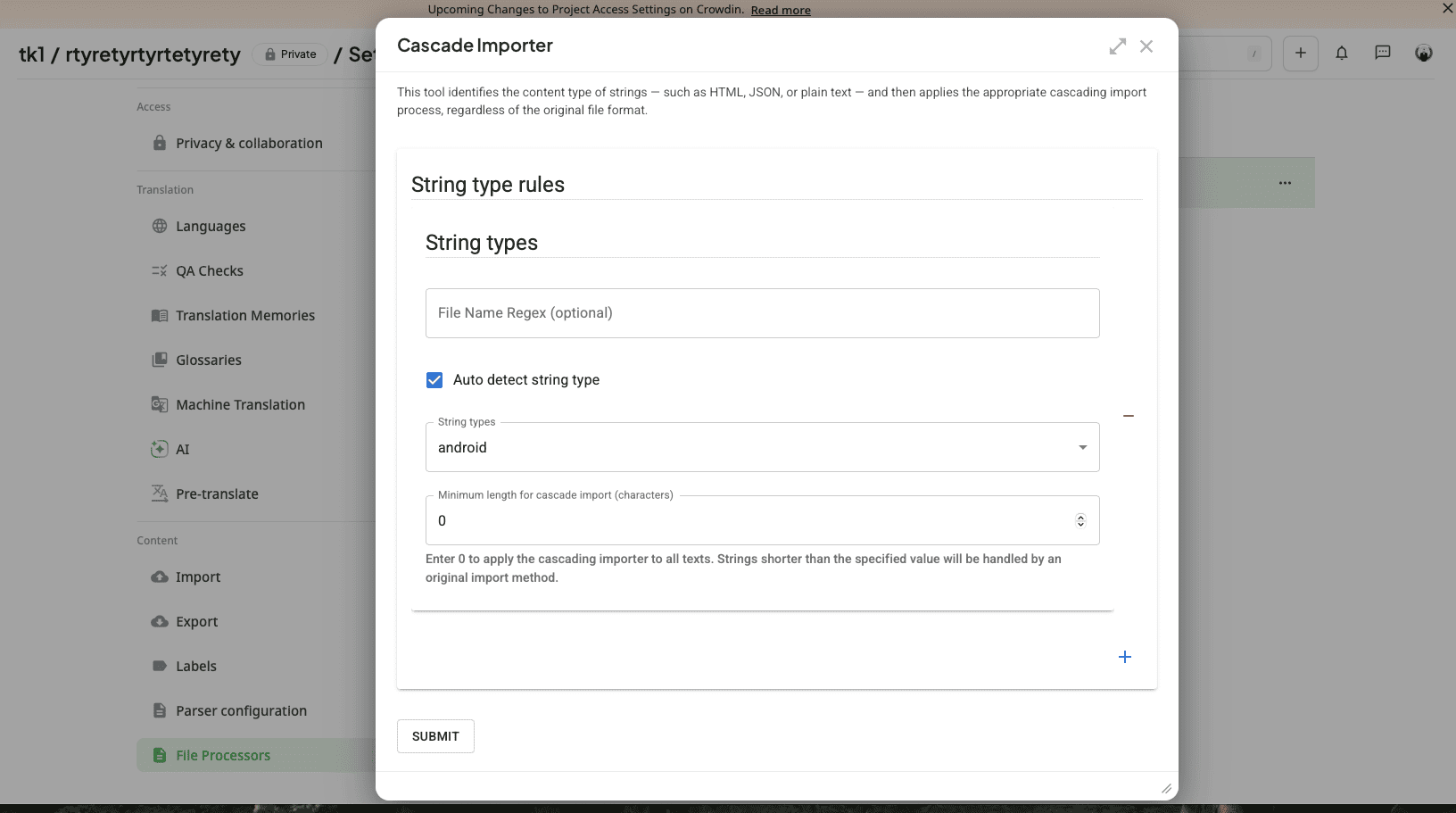Image resolution: width=1456 pixels, height=813 pixels.
Task: Click the Export cloud download icon
Action: tap(160, 621)
